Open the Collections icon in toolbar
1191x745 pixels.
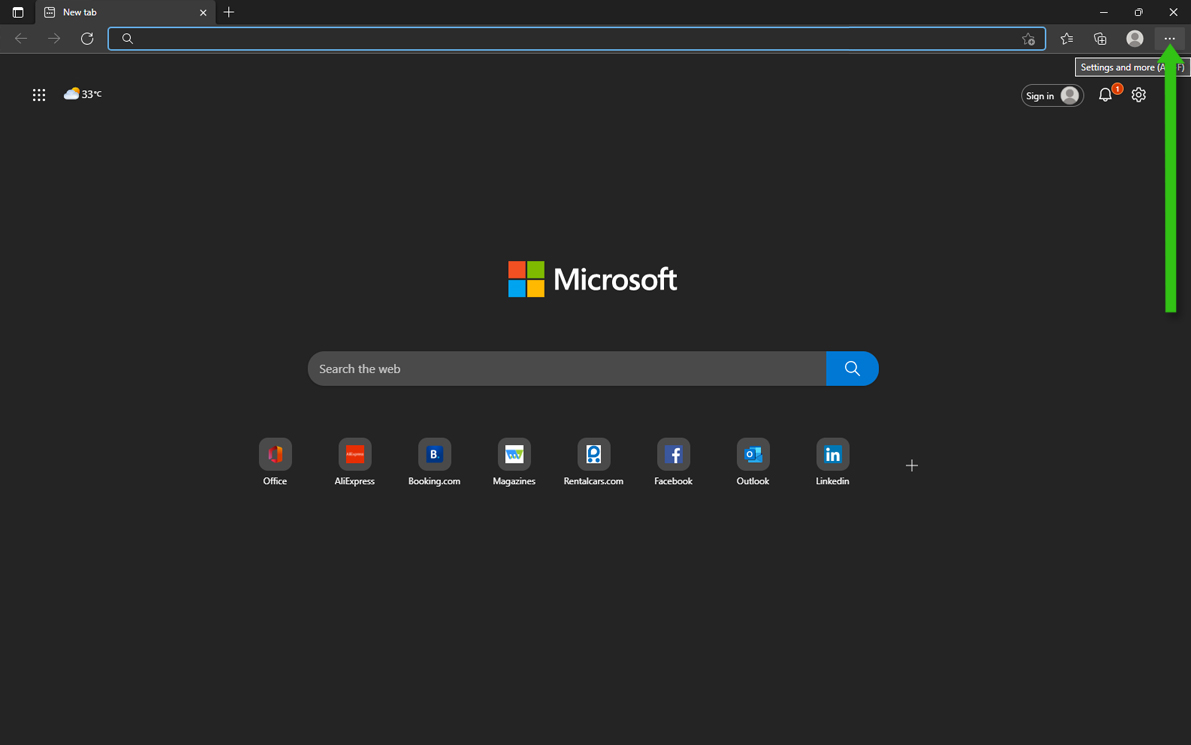1100,39
